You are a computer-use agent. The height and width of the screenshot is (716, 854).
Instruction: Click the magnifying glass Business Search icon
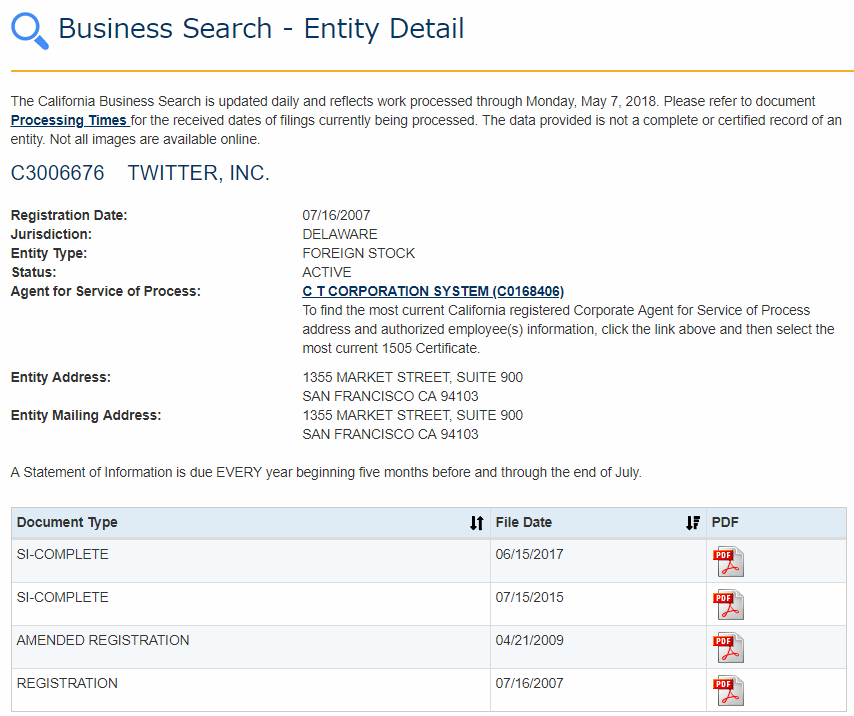pos(29,31)
